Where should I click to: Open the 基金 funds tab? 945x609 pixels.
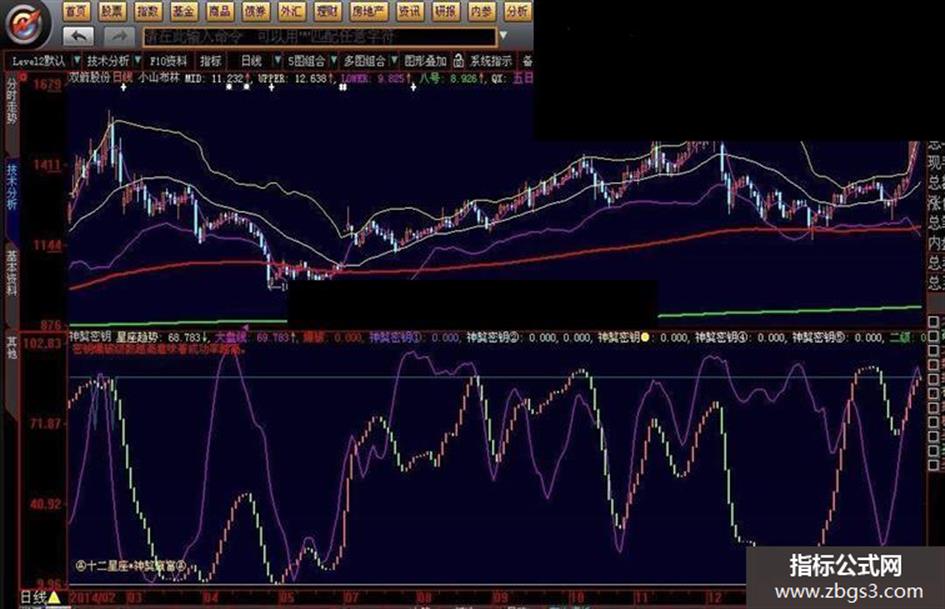[x=183, y=11]
